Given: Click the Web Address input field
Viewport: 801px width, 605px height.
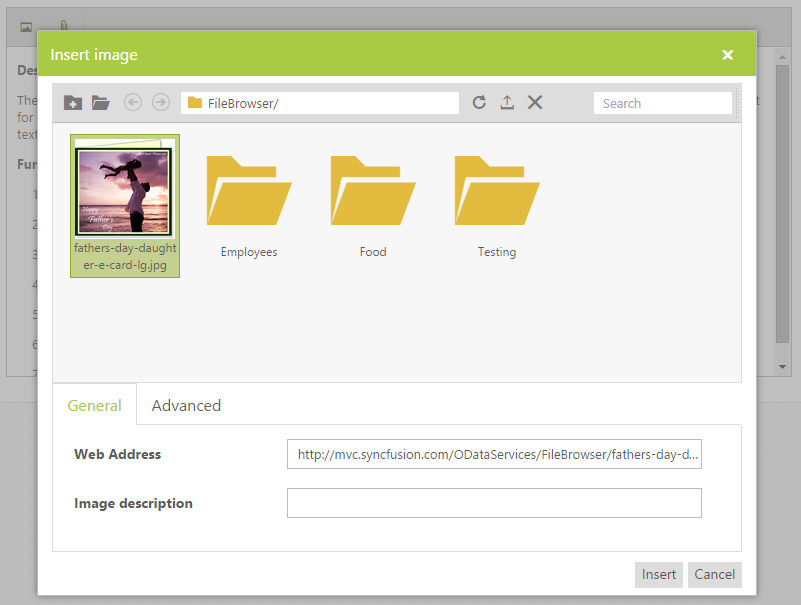Looking at the screenshot, I should point(494,454).
